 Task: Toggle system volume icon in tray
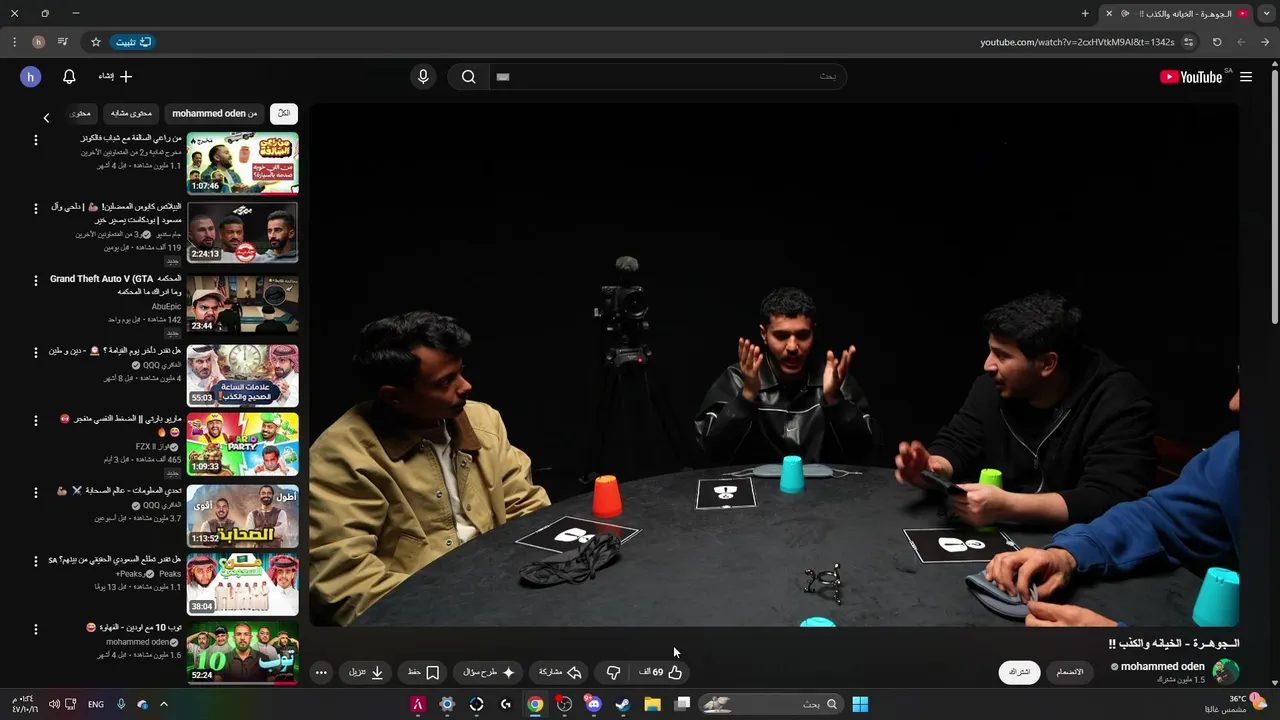(54, 704)
